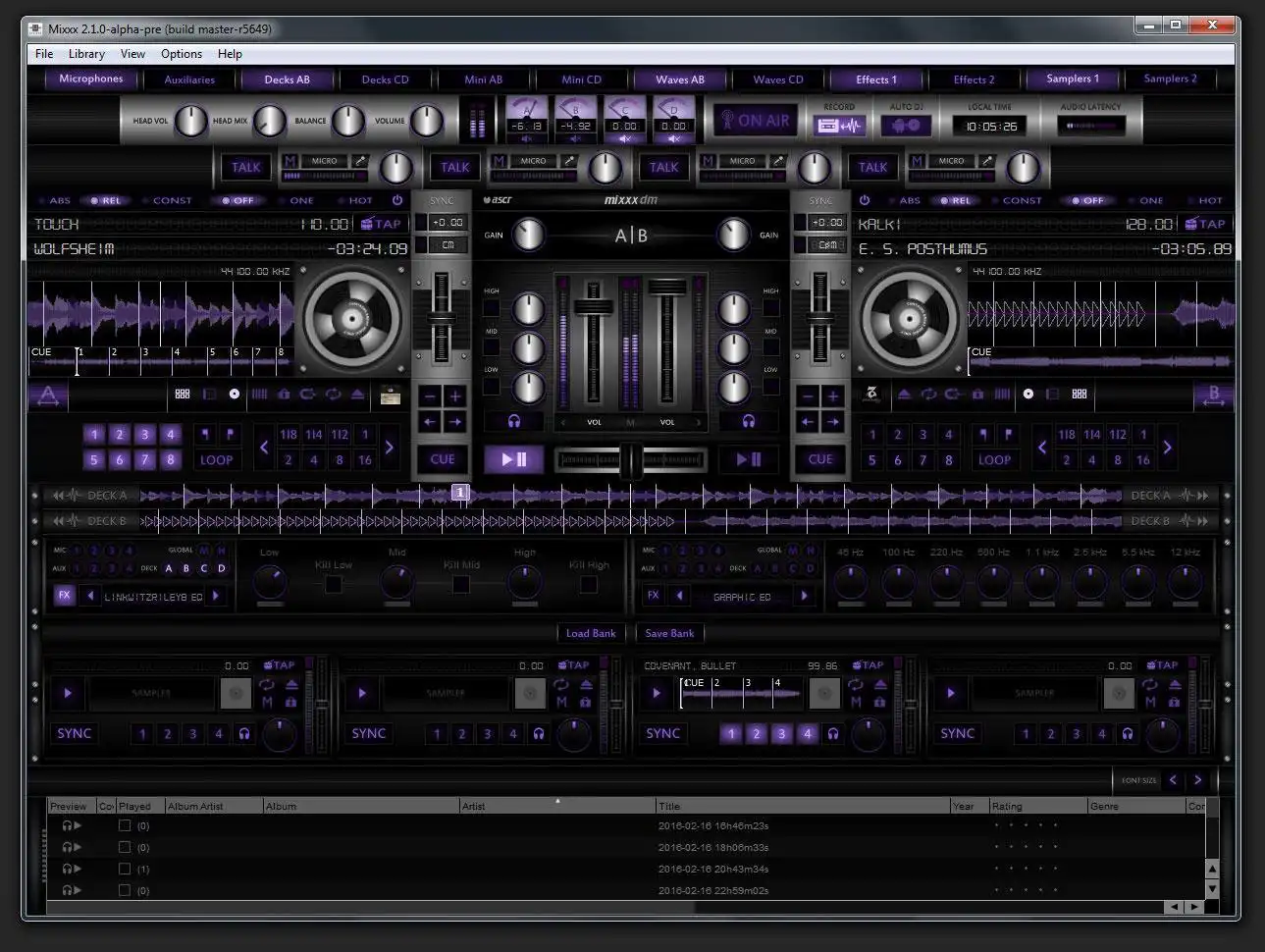Click the Save Bank button
1265x952 pixels.
669,633
